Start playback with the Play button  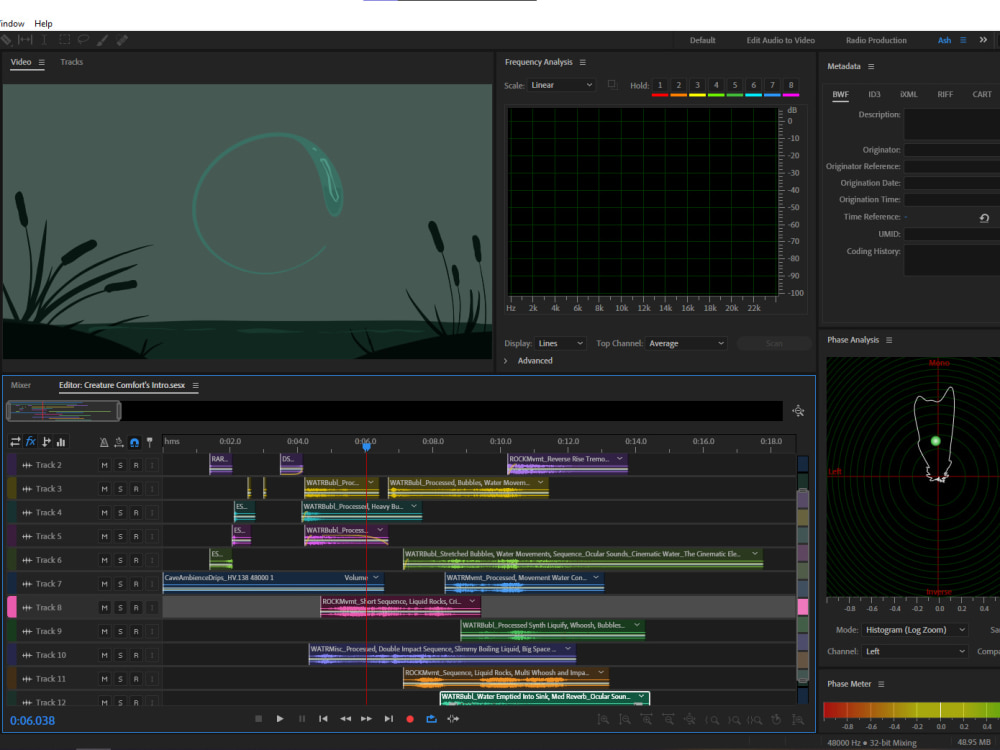click(x=280, y=719)
